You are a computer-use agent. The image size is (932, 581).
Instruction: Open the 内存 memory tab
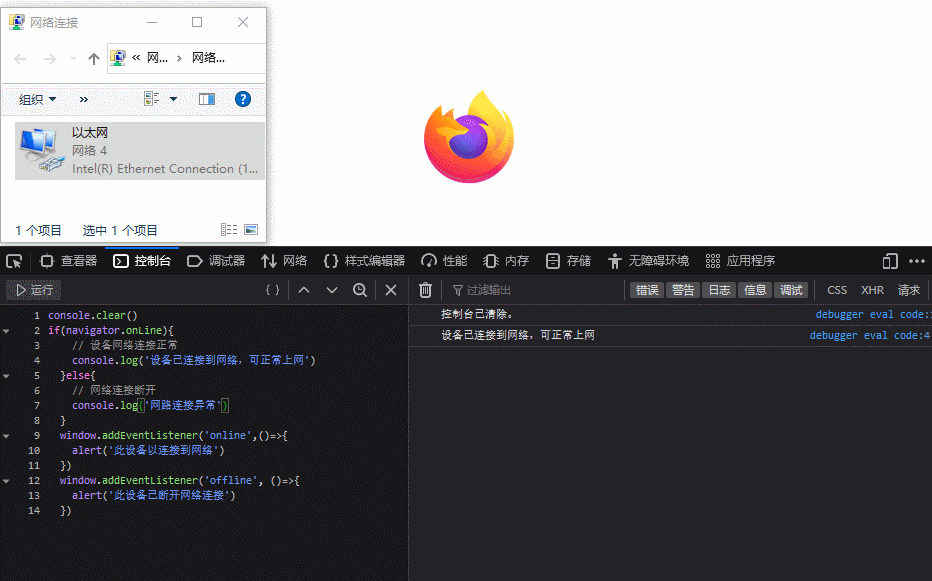pos(506,261)
